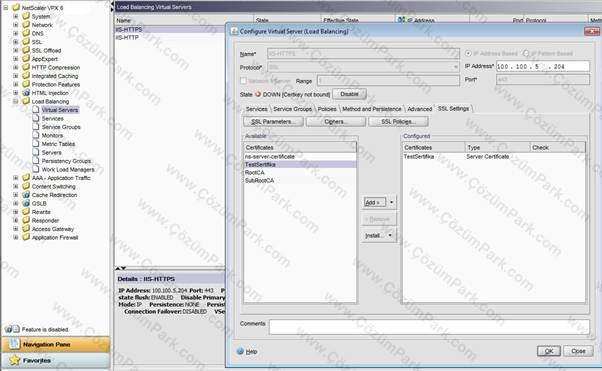The image size is (602, 371).
Task: Switch to the Advanced tab
Action: (x=420, y=109)
